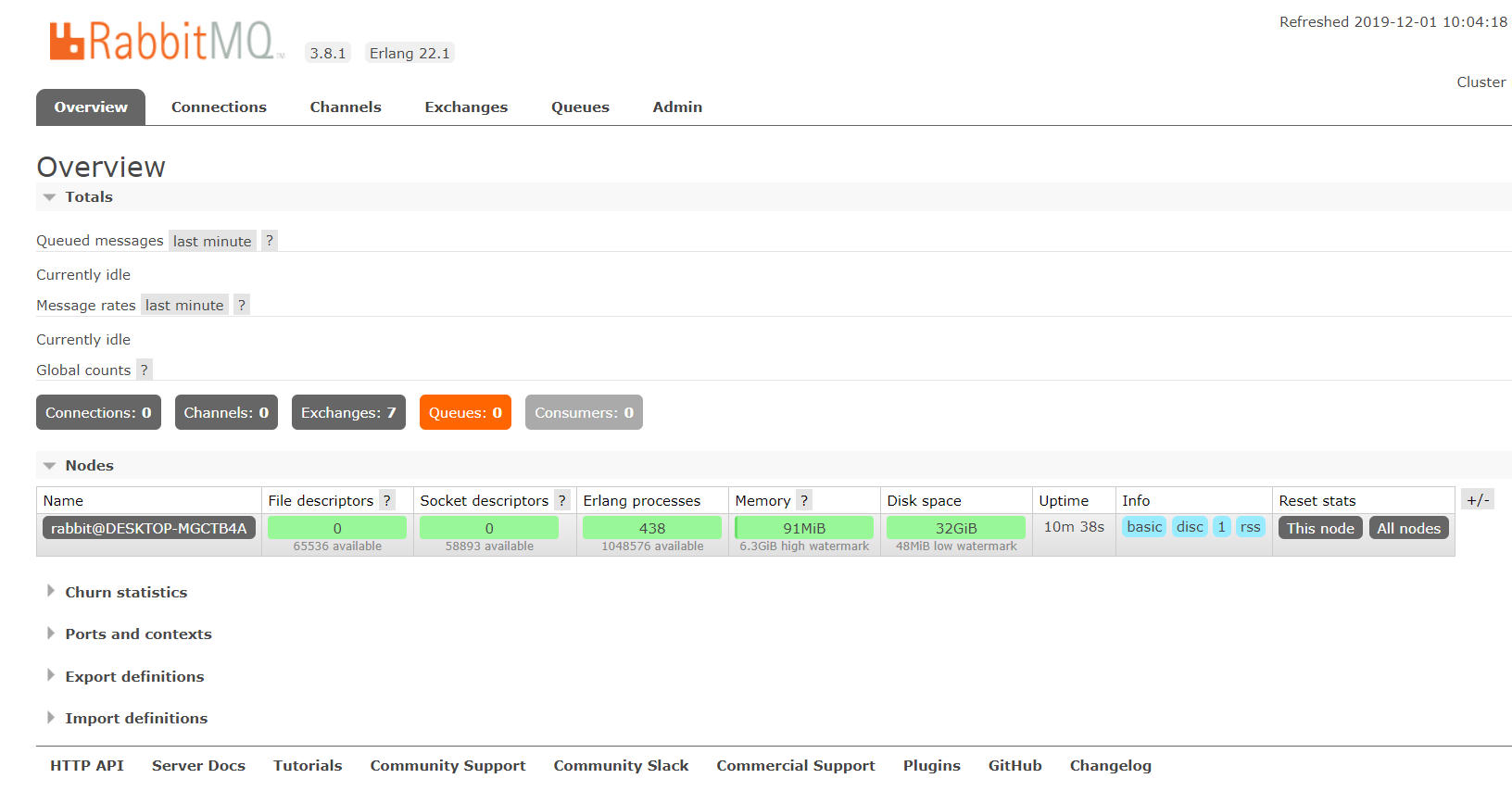Click the info tag labeled 1
The height and width of the screenshot is (791, 1512).
pyautogui.click(x=1222, y=527)
